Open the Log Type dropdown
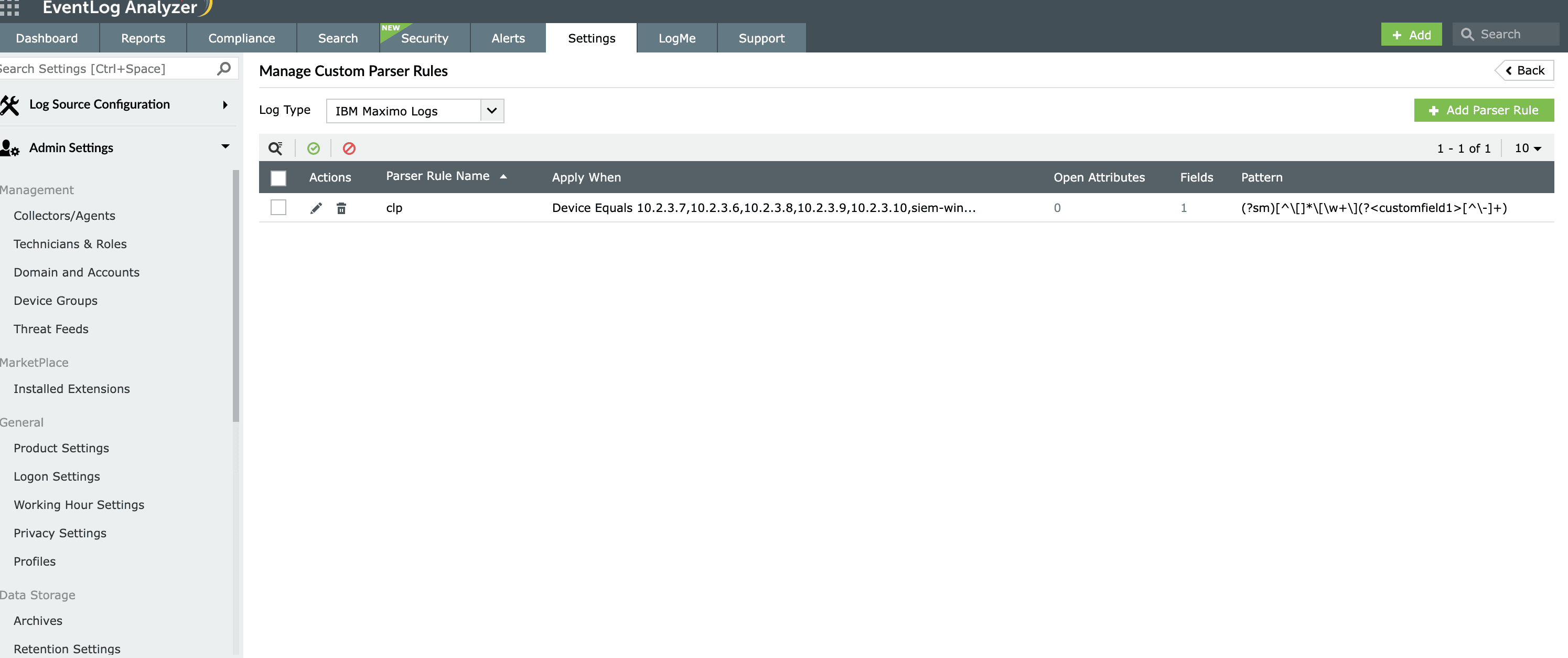Image resolution: width=1568 pixels, height=658 pixels. click(x=415, y=111)
